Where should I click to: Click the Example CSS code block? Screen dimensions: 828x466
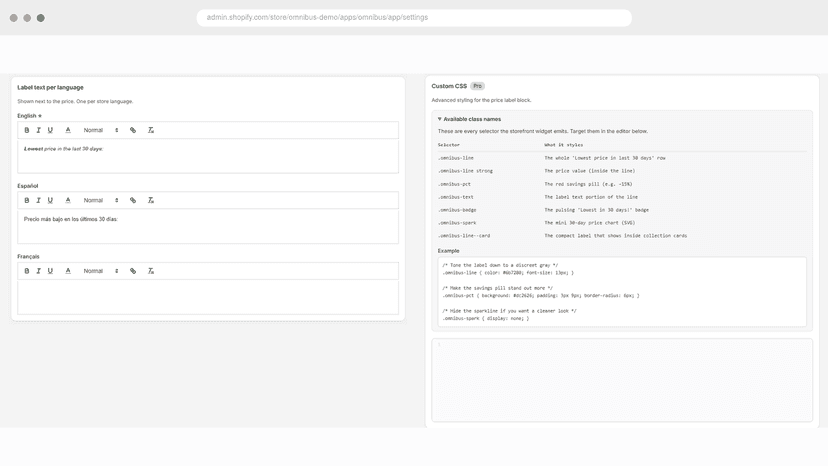[x=622, y=292]
